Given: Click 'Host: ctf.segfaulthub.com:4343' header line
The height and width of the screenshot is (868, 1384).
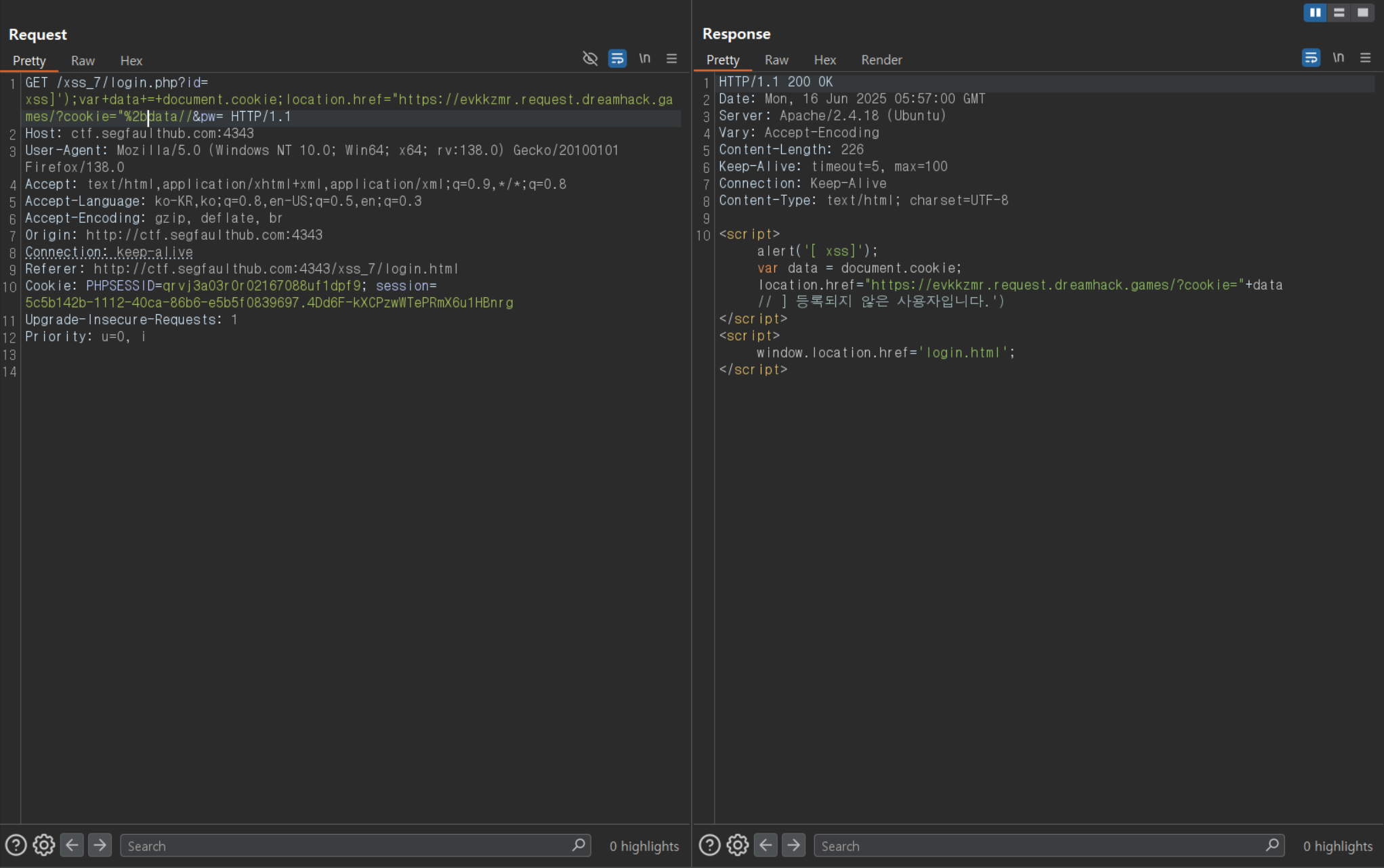Looking at the screenshot, I should tap(140, 133).
